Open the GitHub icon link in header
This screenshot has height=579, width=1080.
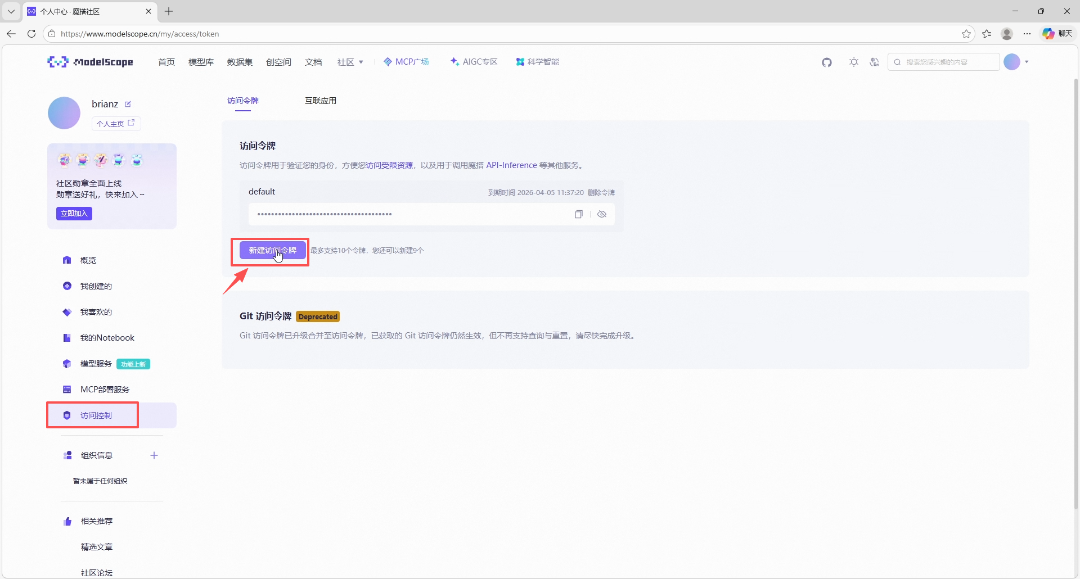[x=827, y=62]
